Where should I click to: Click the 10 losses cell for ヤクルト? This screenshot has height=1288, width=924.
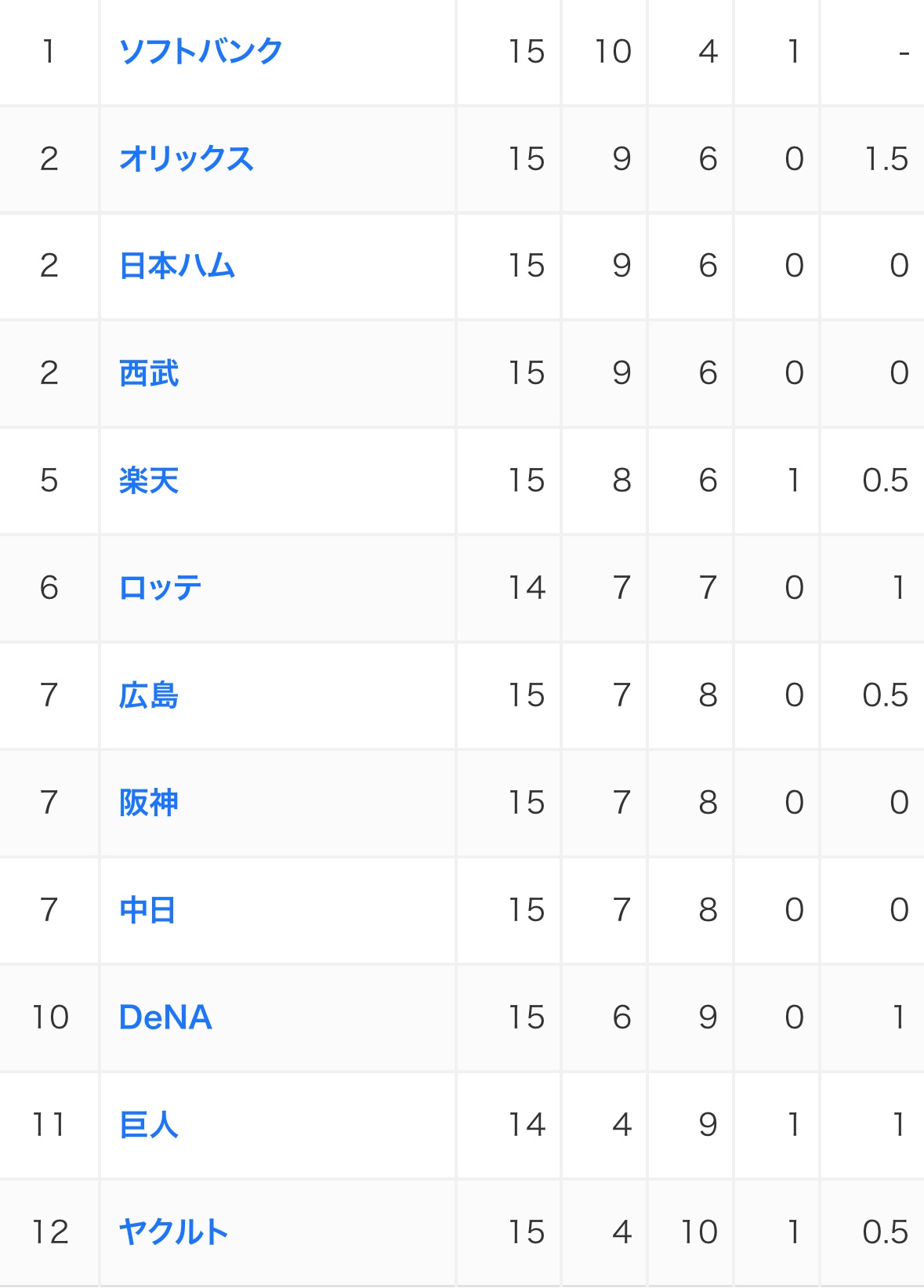click(698, 1232)
